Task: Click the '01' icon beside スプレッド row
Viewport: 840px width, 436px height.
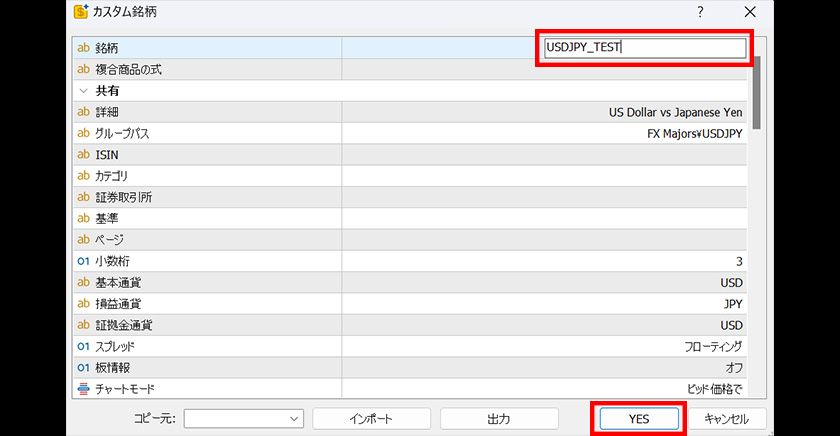Action: point(83,346)
